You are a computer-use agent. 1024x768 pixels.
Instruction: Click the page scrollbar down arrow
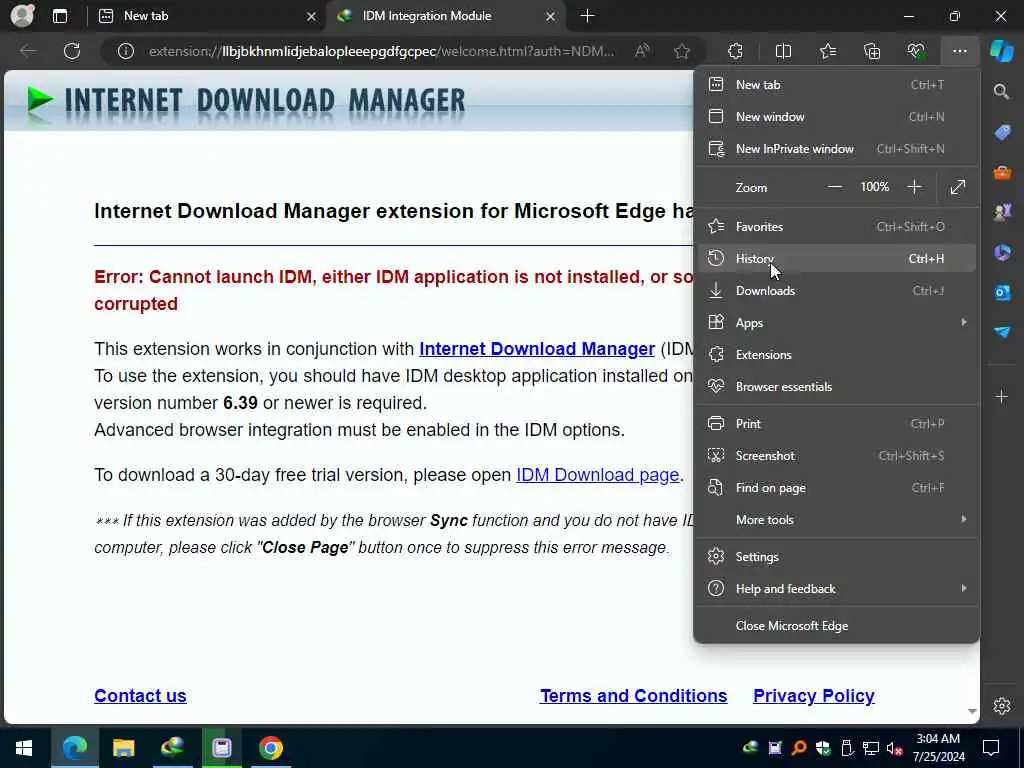(972, 711)
